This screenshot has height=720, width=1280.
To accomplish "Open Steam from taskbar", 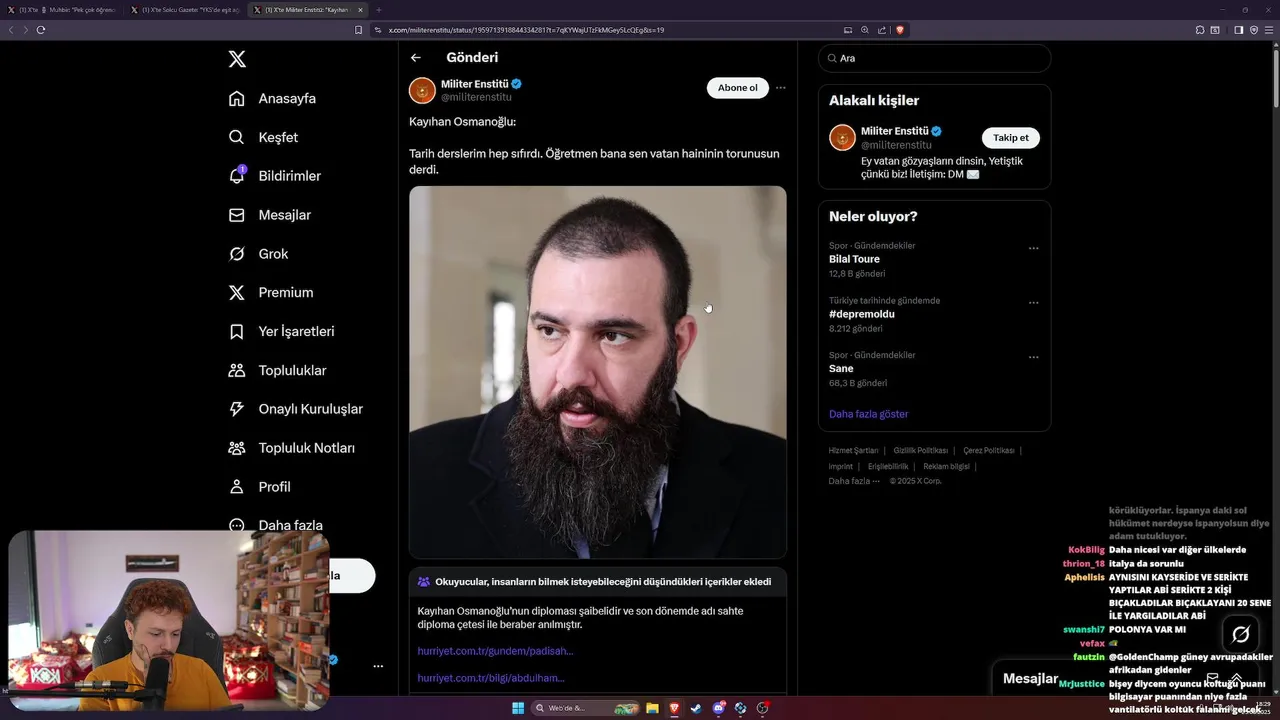I will [696, 708].
